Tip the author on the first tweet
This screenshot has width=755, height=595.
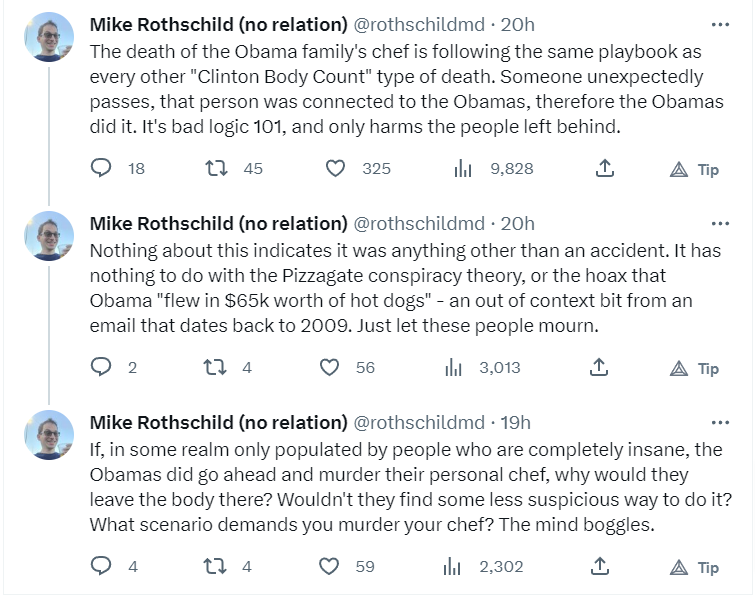tap(695, 169)
